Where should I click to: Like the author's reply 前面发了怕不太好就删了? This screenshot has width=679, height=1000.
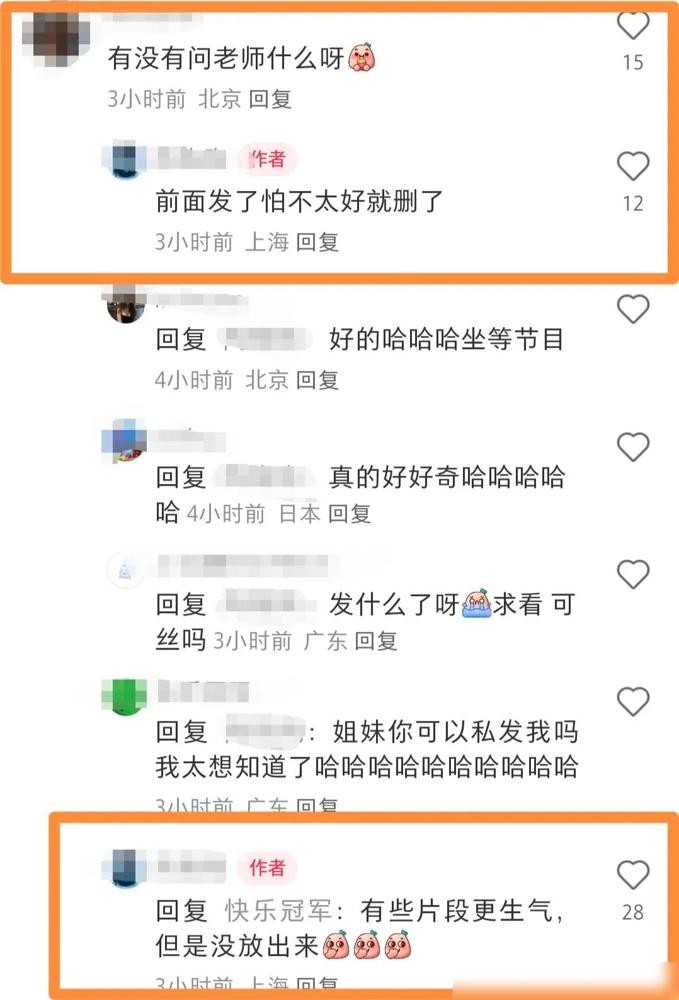(633, 166)
